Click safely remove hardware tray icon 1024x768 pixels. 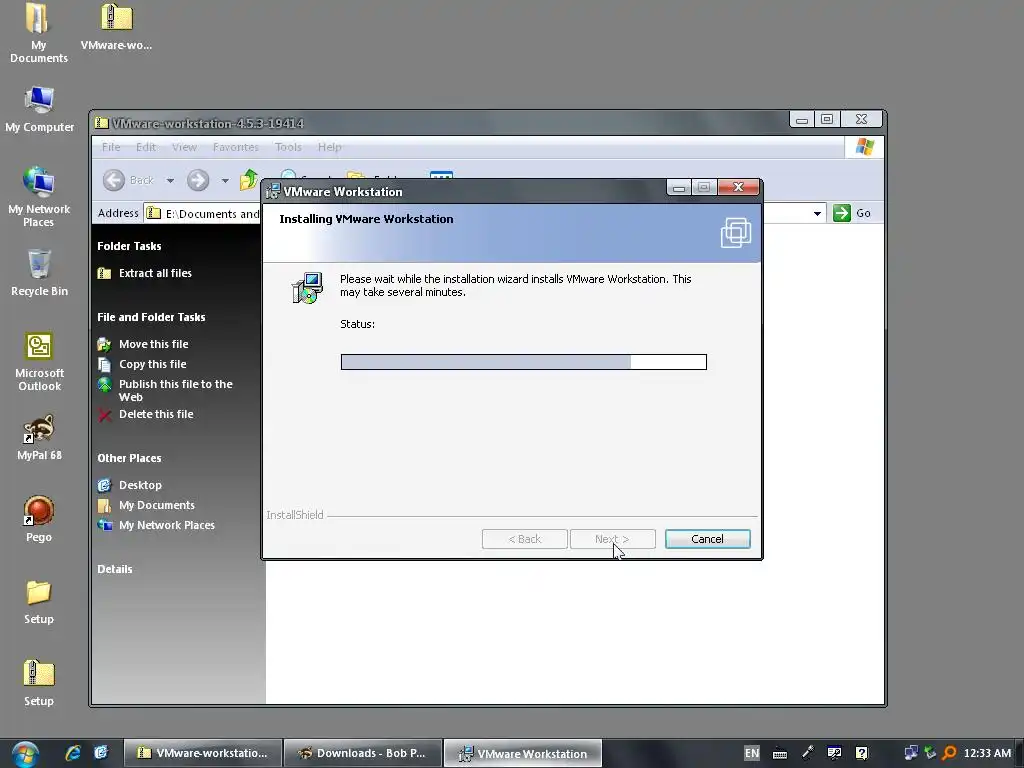(930, 753)
